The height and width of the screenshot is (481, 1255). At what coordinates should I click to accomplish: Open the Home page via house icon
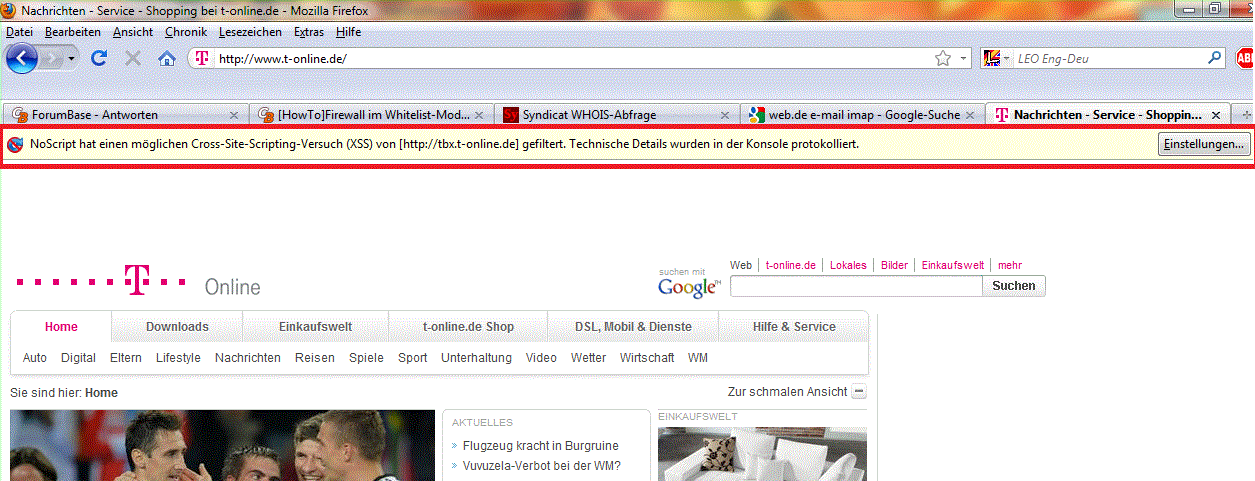[168, 58]
